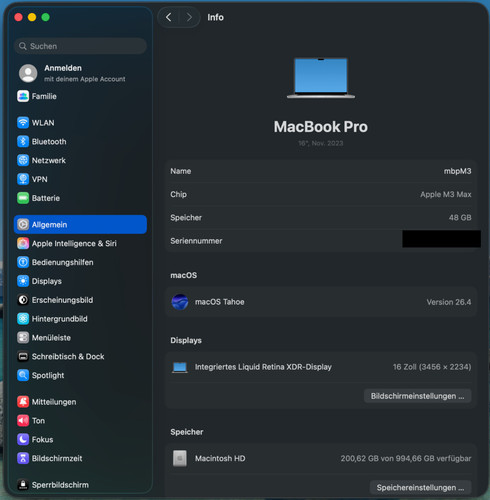The height and width of the screenshot is (500, 490).
Task: Open the Familie sidebar icon
Action: click(x=23, y=96)
